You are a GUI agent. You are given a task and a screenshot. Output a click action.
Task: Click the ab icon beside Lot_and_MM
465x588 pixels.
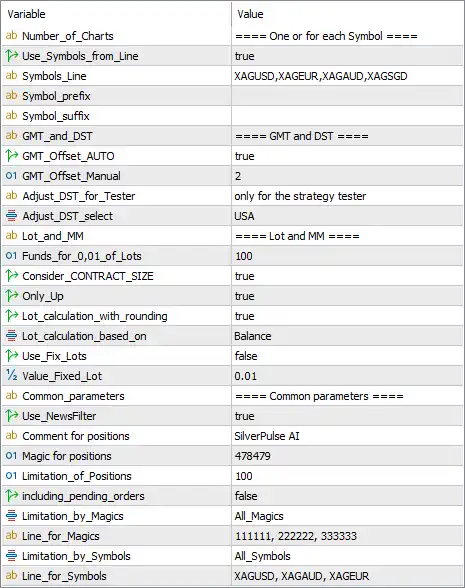(12, 236)
